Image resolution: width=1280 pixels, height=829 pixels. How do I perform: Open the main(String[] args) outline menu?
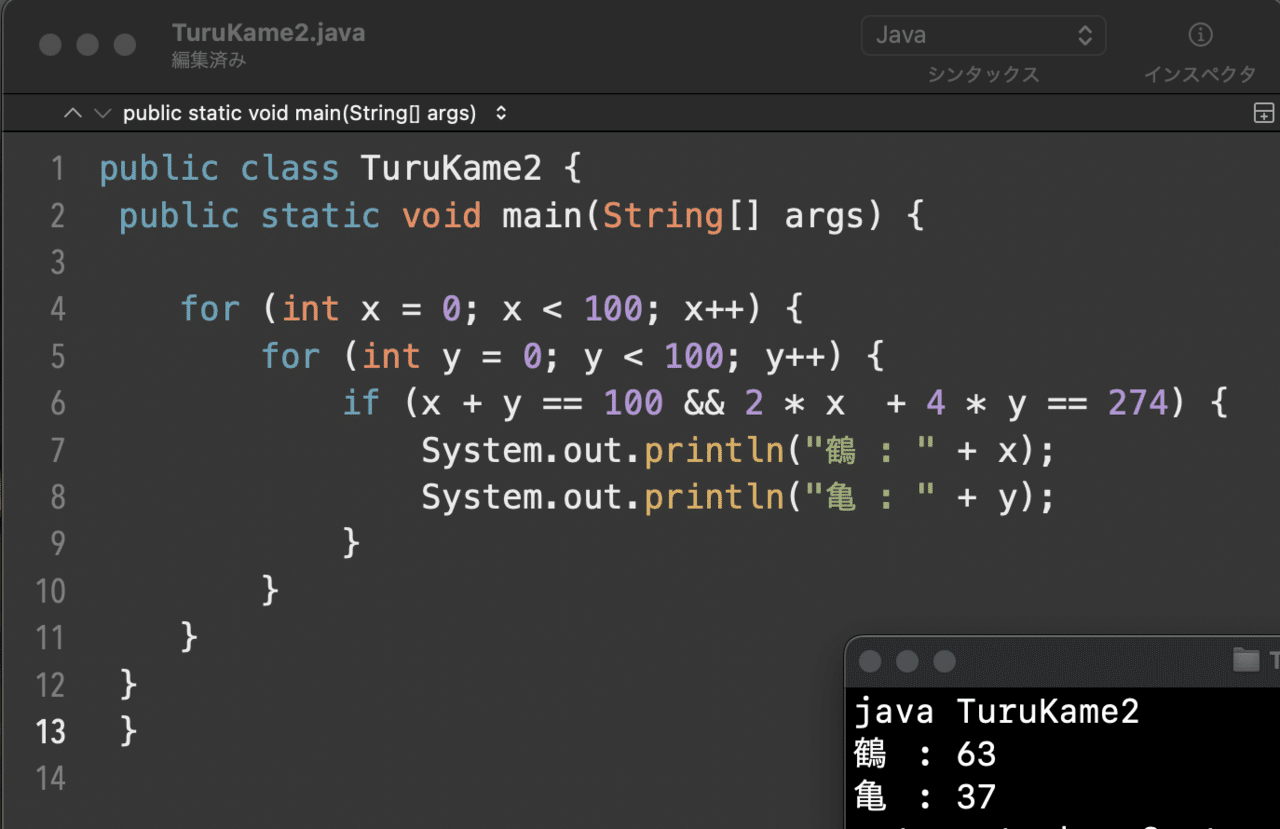click(x=315, y=113)
